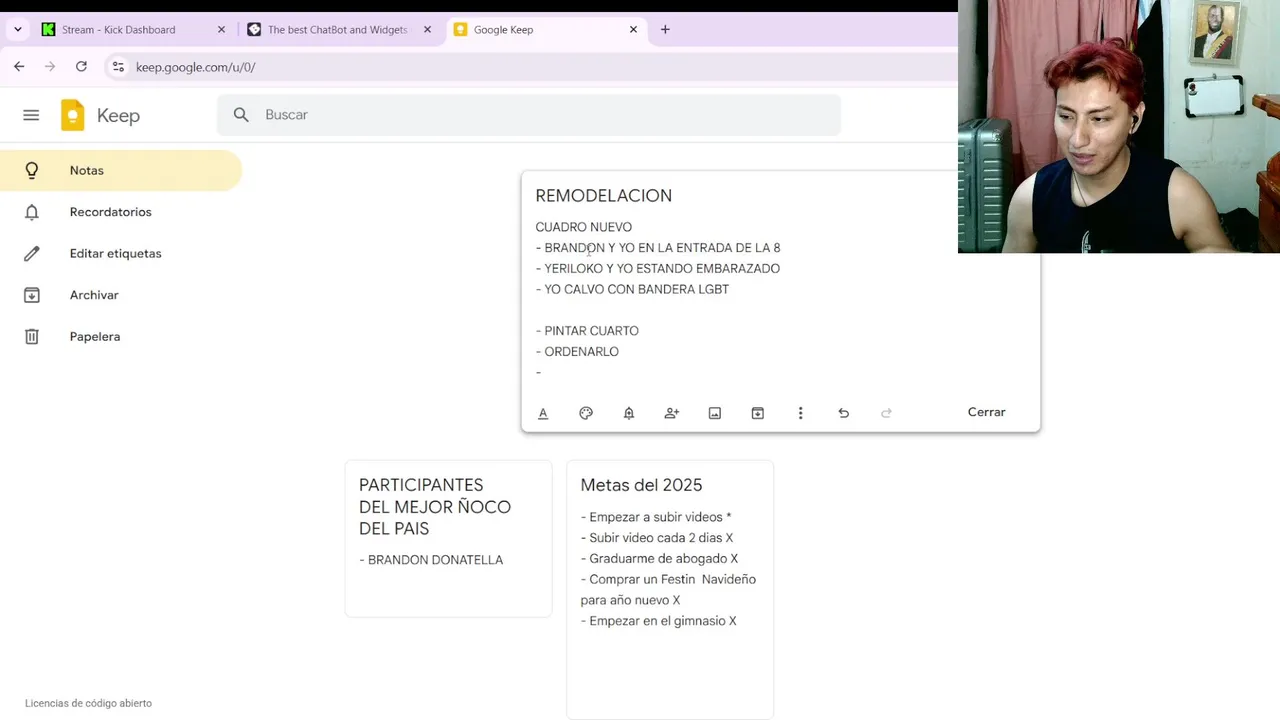Click the yellow Keep logo icon

coord(73,115)
